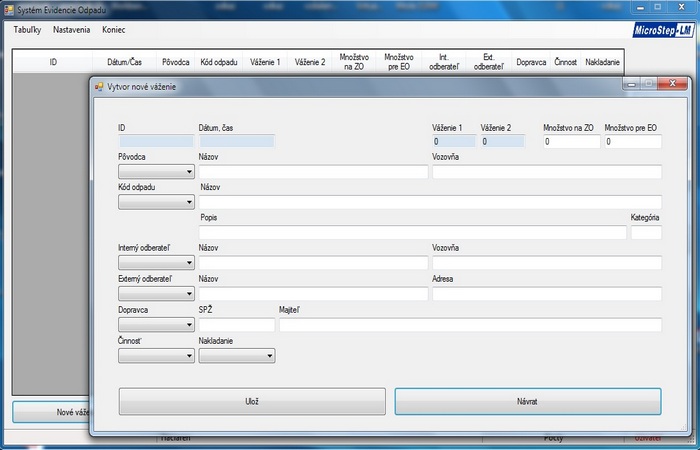Expand the Interný odberateľ dropdown
The height and width of the screenshot is (450, 700).
coord(156,262)
